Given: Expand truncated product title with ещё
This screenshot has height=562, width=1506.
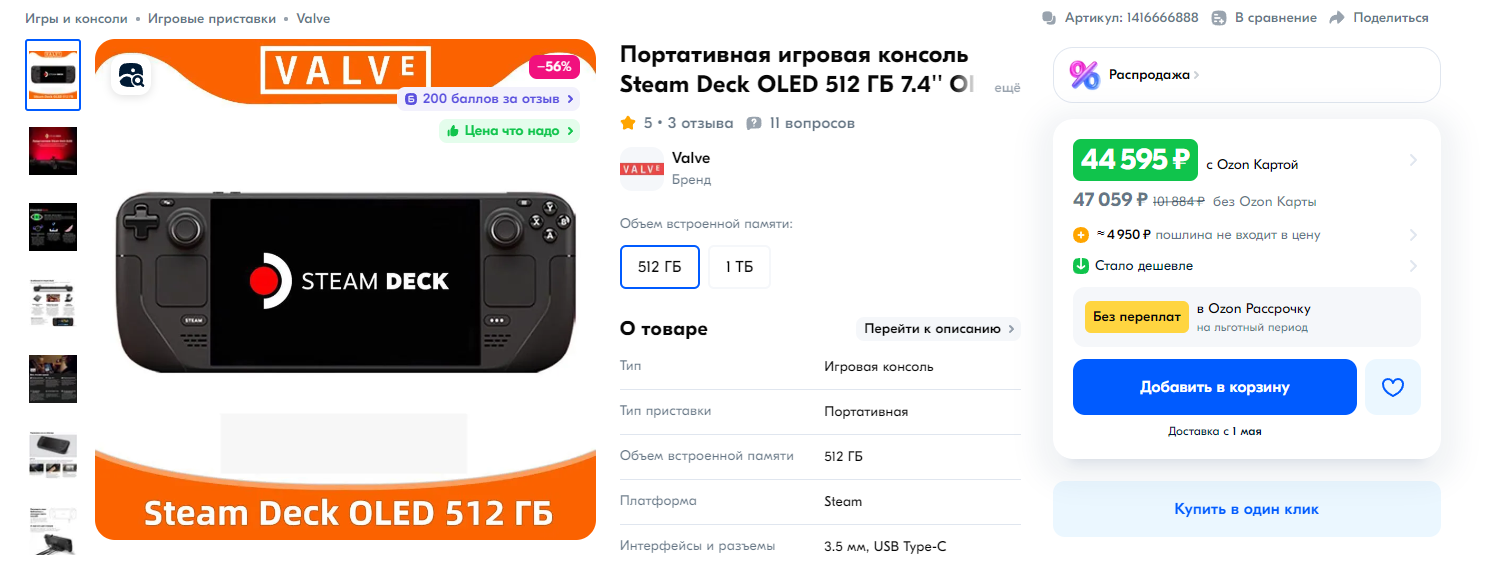Looking at the screenshot, I should [1007, 88].
